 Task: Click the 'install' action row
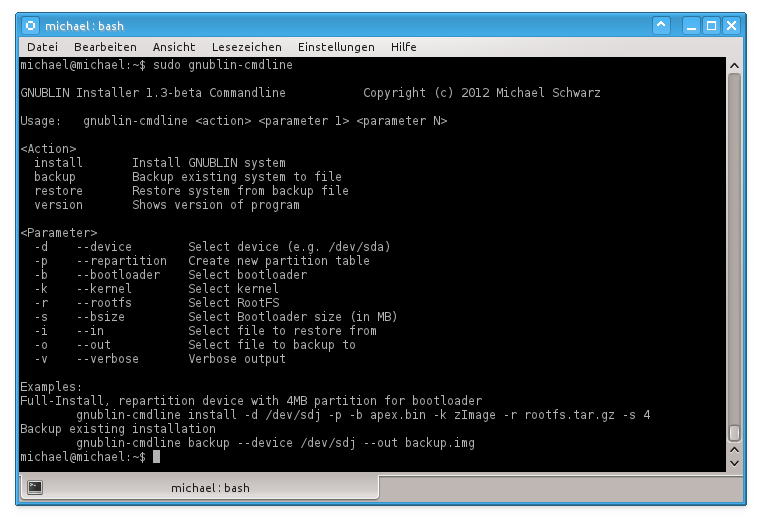point(160,163)
